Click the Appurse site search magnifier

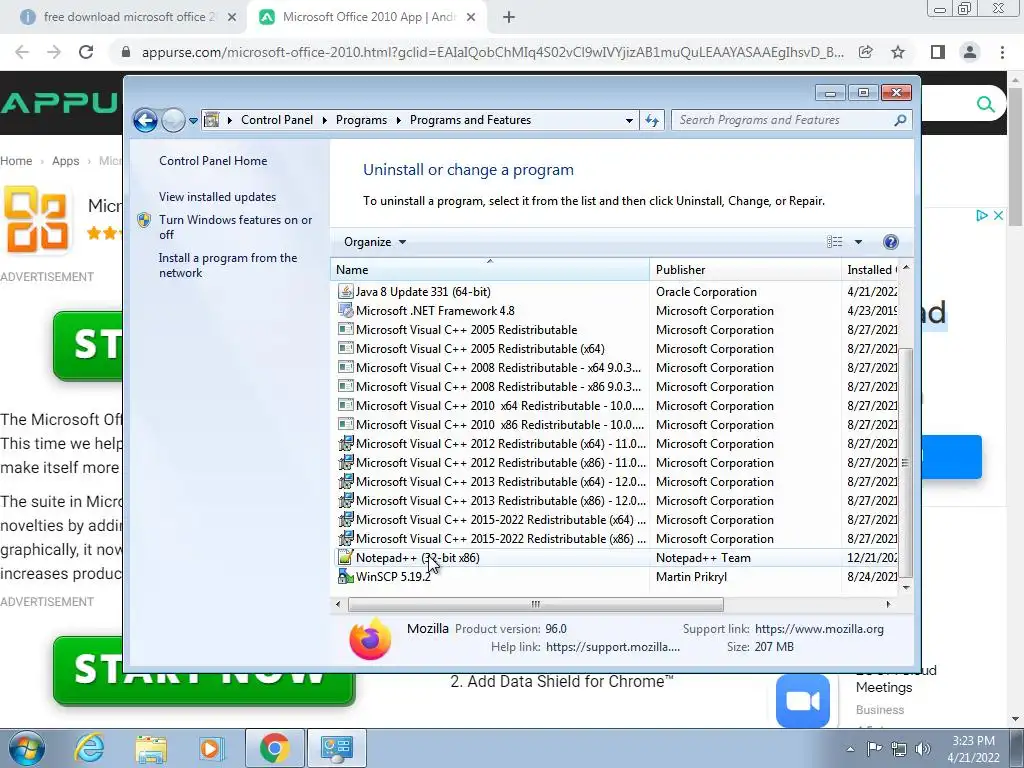pos(985,104)
